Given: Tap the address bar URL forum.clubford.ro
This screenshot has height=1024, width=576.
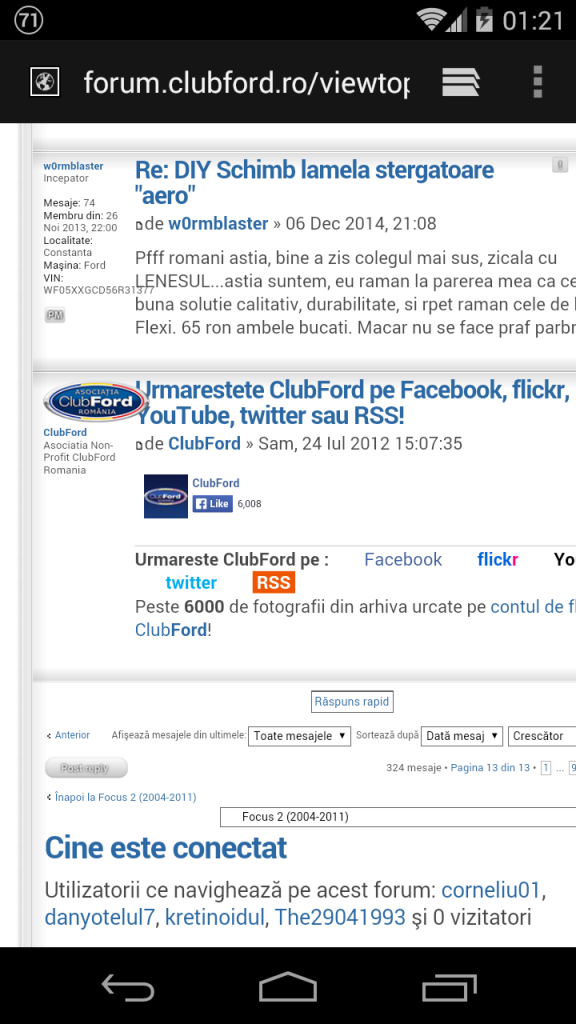Looking at the screenshot, I should point(246,82).
